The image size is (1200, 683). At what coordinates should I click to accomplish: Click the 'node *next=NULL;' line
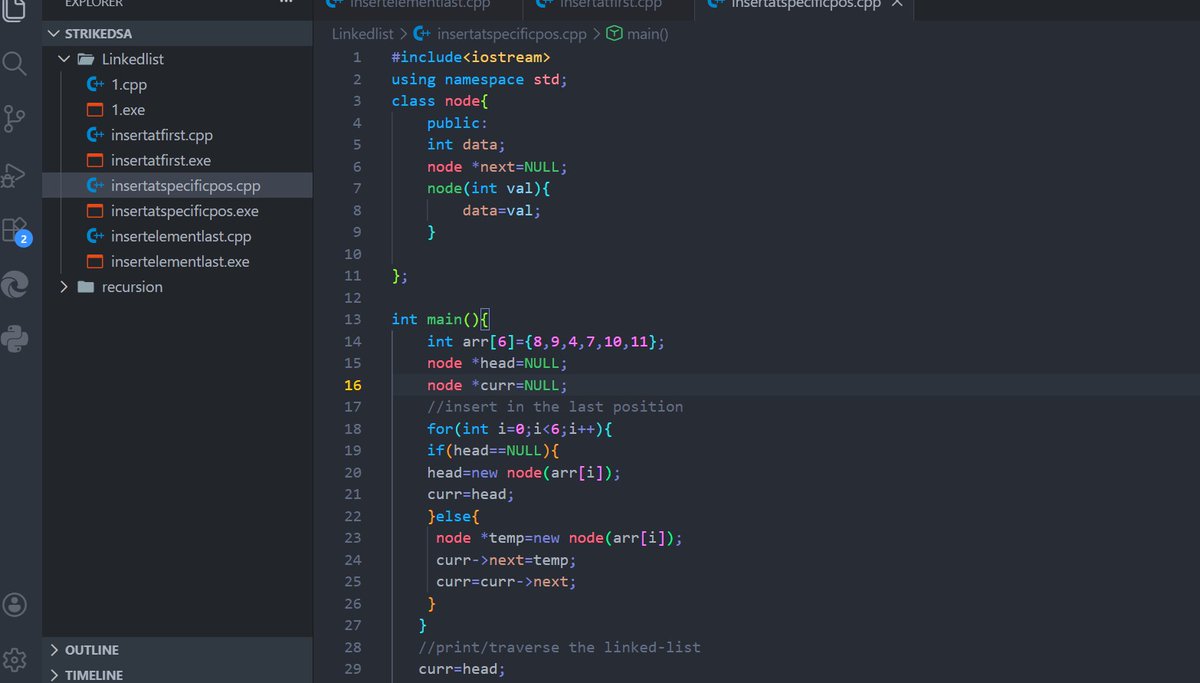click(497, 167)
